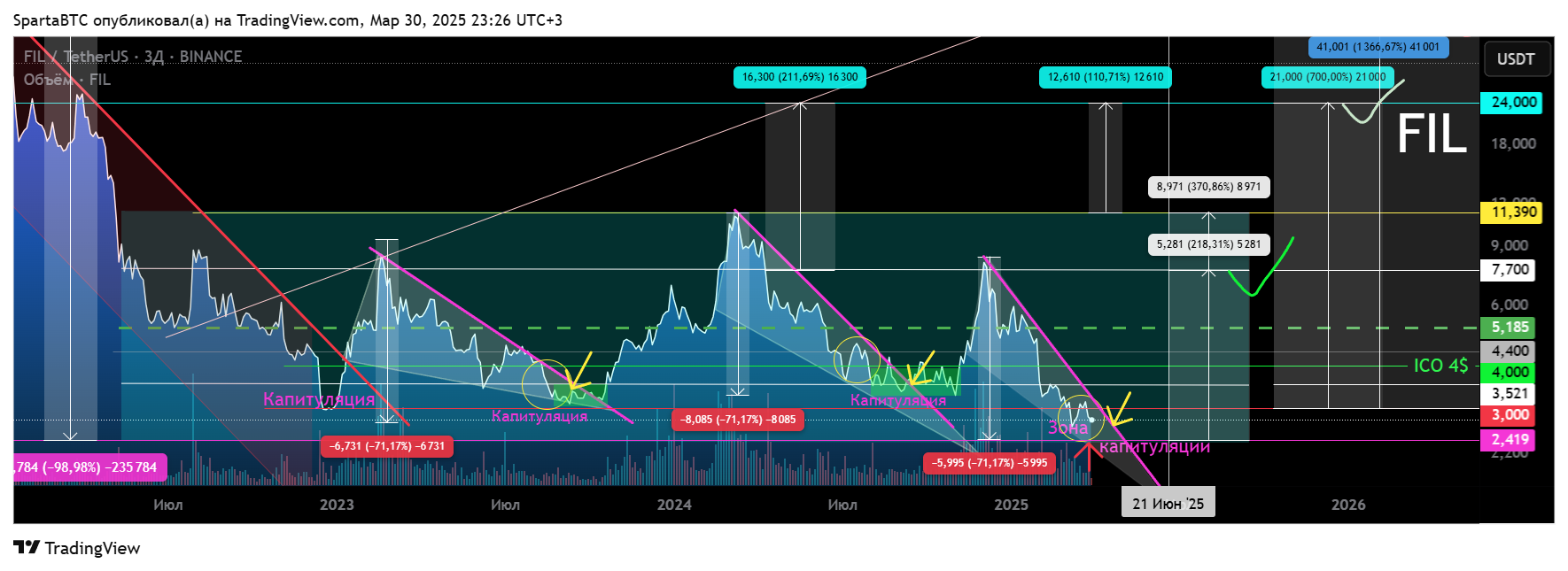Select the 2,419 magenta price label
This screenshot has width=1568, height=571.
pos(1509,440)
